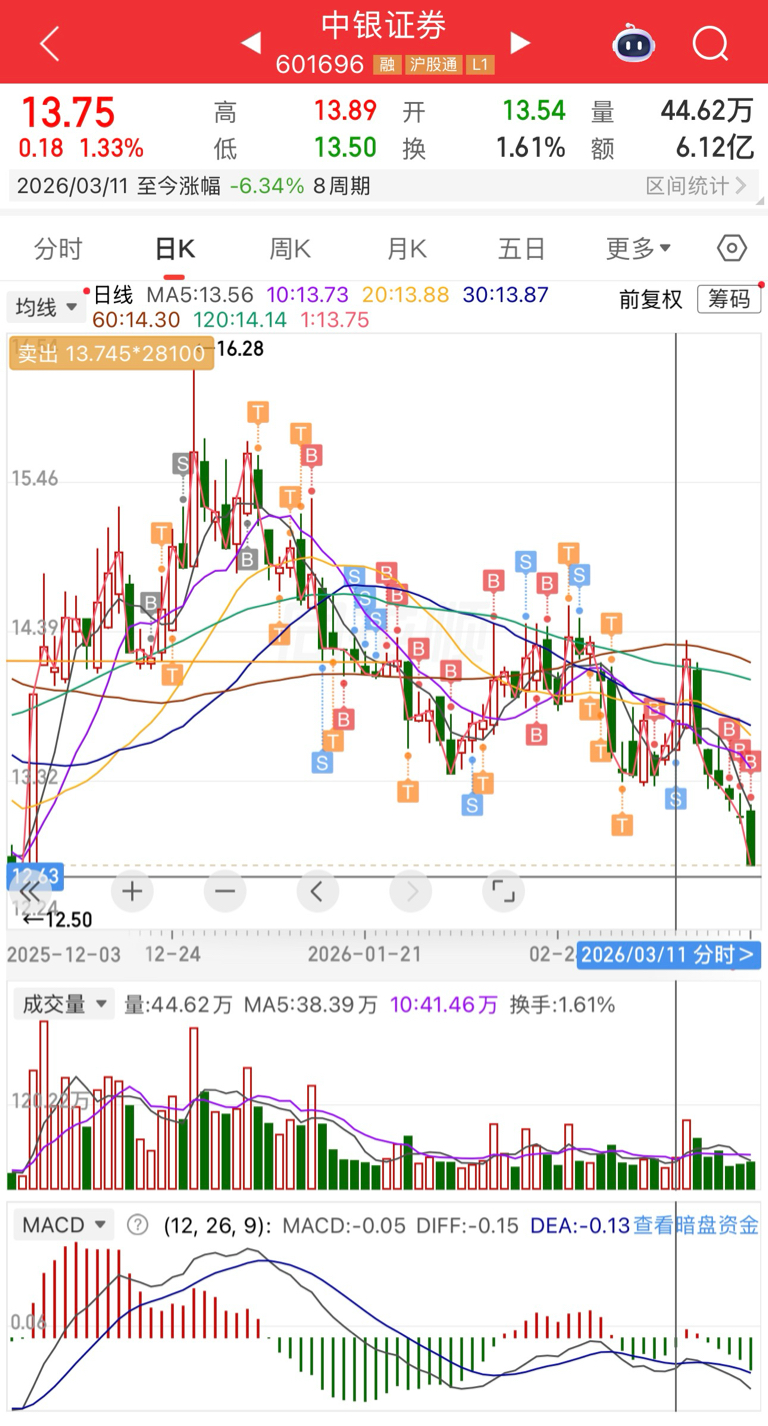Tap DEA:-0.13 indicator value

(x=580, y=1225)
